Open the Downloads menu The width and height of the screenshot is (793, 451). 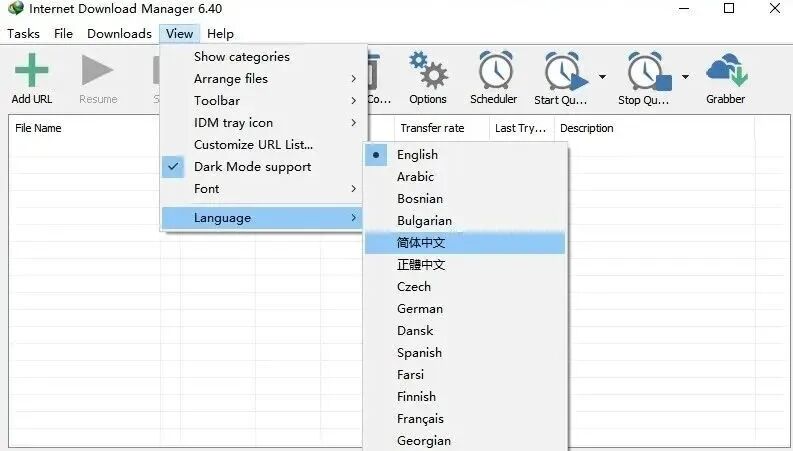(119, 34)
